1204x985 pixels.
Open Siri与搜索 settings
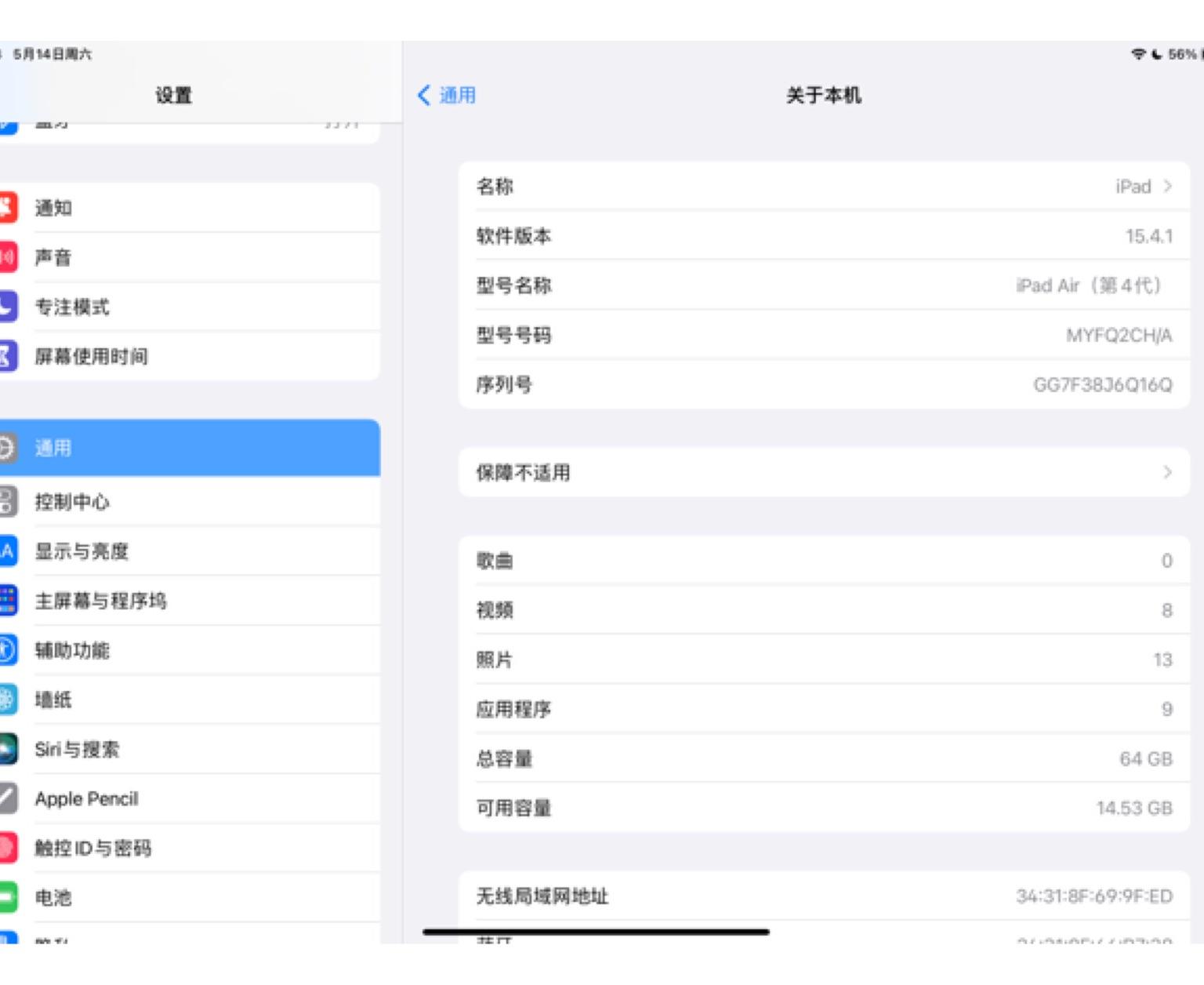click(x=190, y=749)
